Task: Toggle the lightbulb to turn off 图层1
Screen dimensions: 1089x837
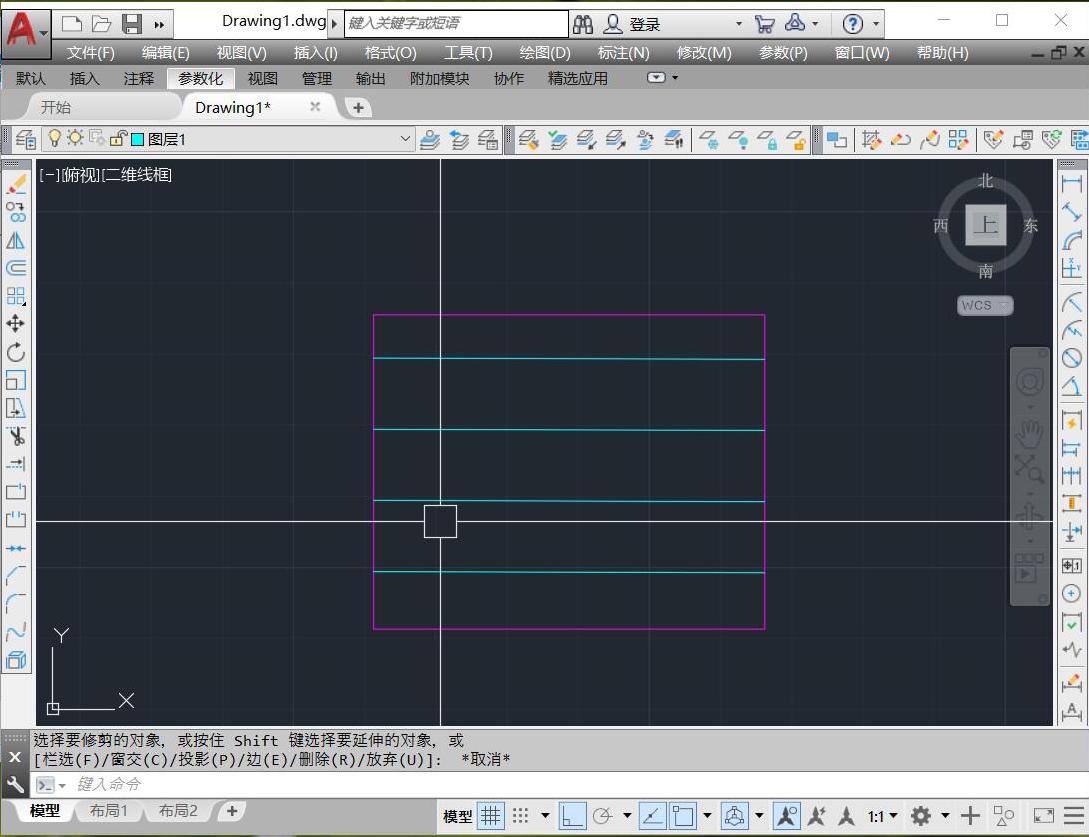Action: click(55, 139)
